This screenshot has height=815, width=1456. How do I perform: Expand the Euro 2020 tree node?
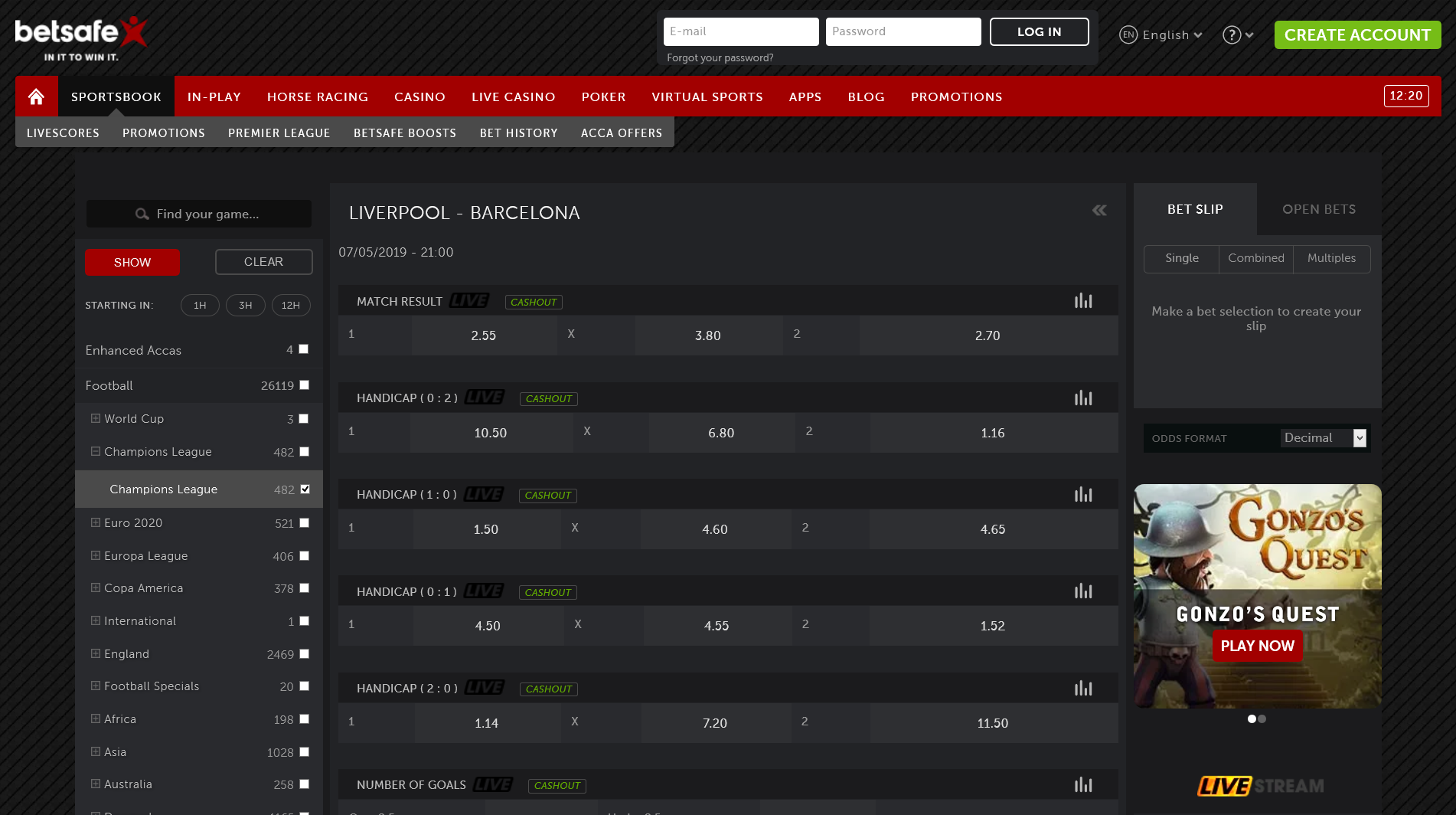point(96,522)
